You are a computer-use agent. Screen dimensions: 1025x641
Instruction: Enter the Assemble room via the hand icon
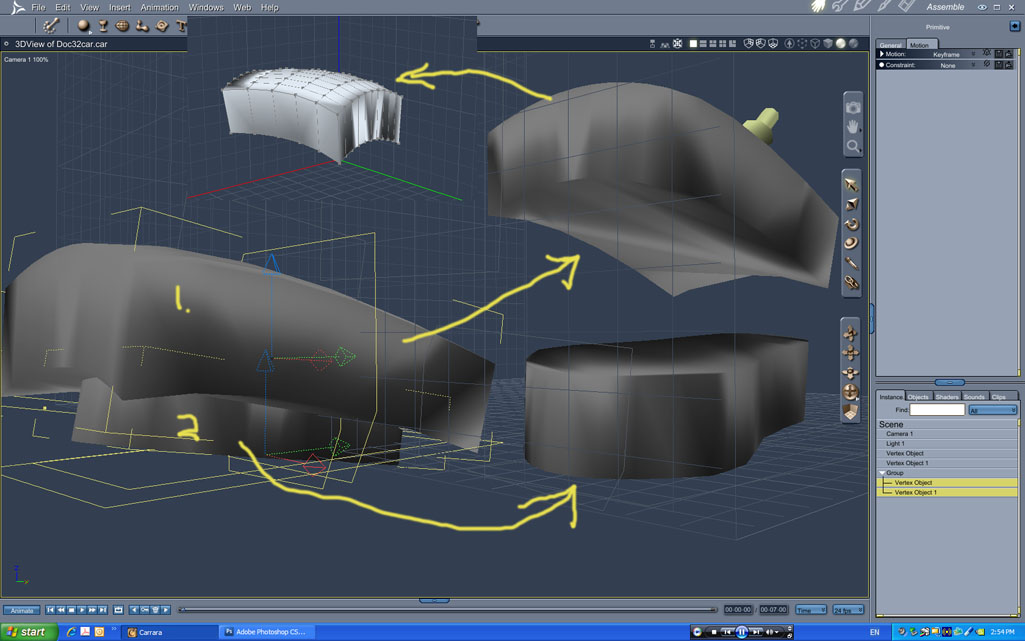pyautogui.click(x=817, y=7)
